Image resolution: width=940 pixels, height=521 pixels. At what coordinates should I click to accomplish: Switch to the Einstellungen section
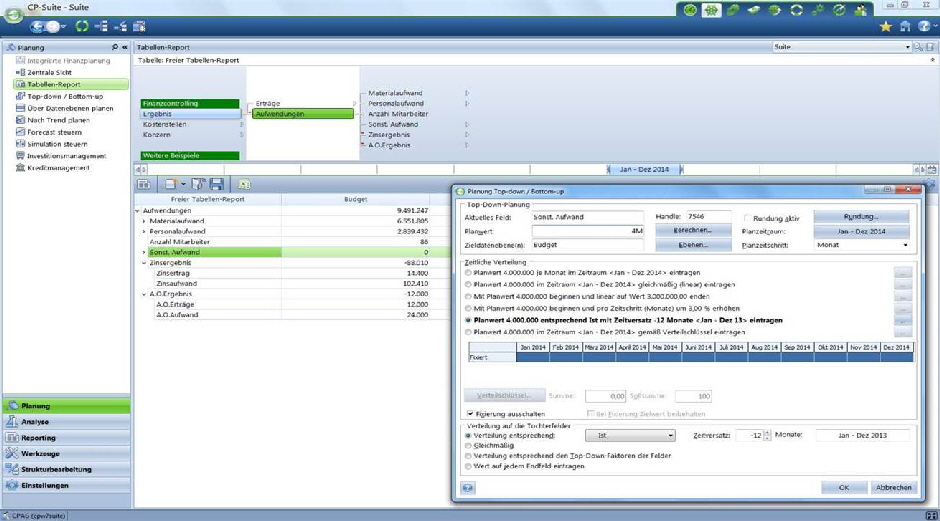[x=67, y=485]
